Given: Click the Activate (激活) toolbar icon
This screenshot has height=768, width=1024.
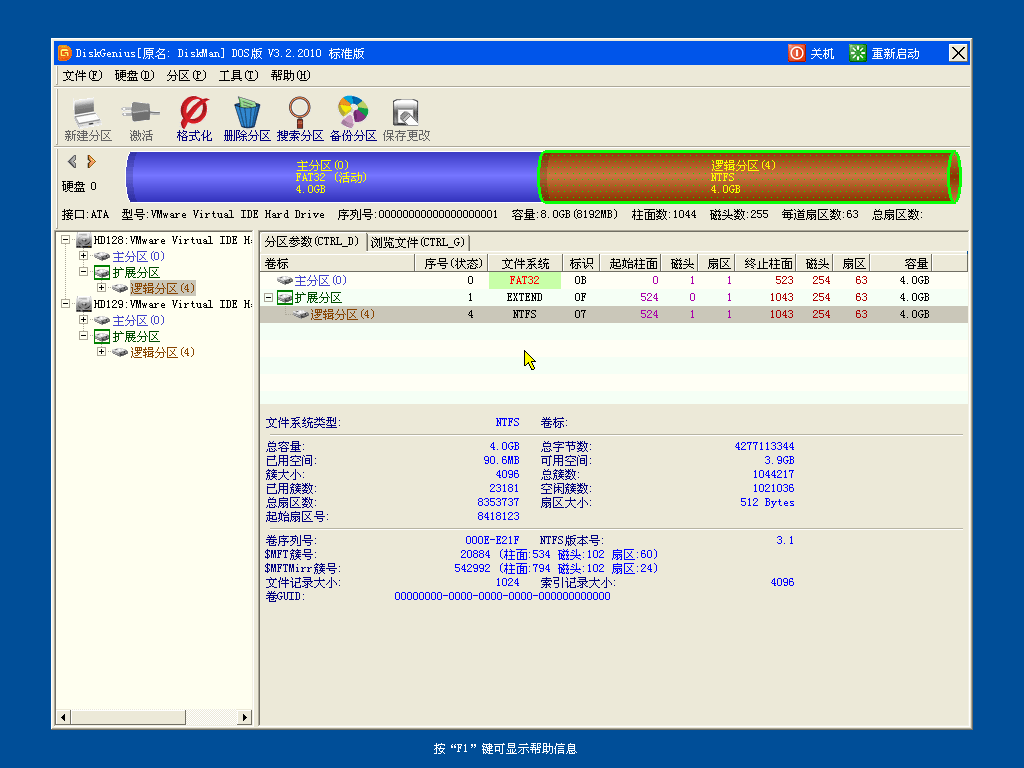Looking at the screenshot, I should [x=141, y=118].
